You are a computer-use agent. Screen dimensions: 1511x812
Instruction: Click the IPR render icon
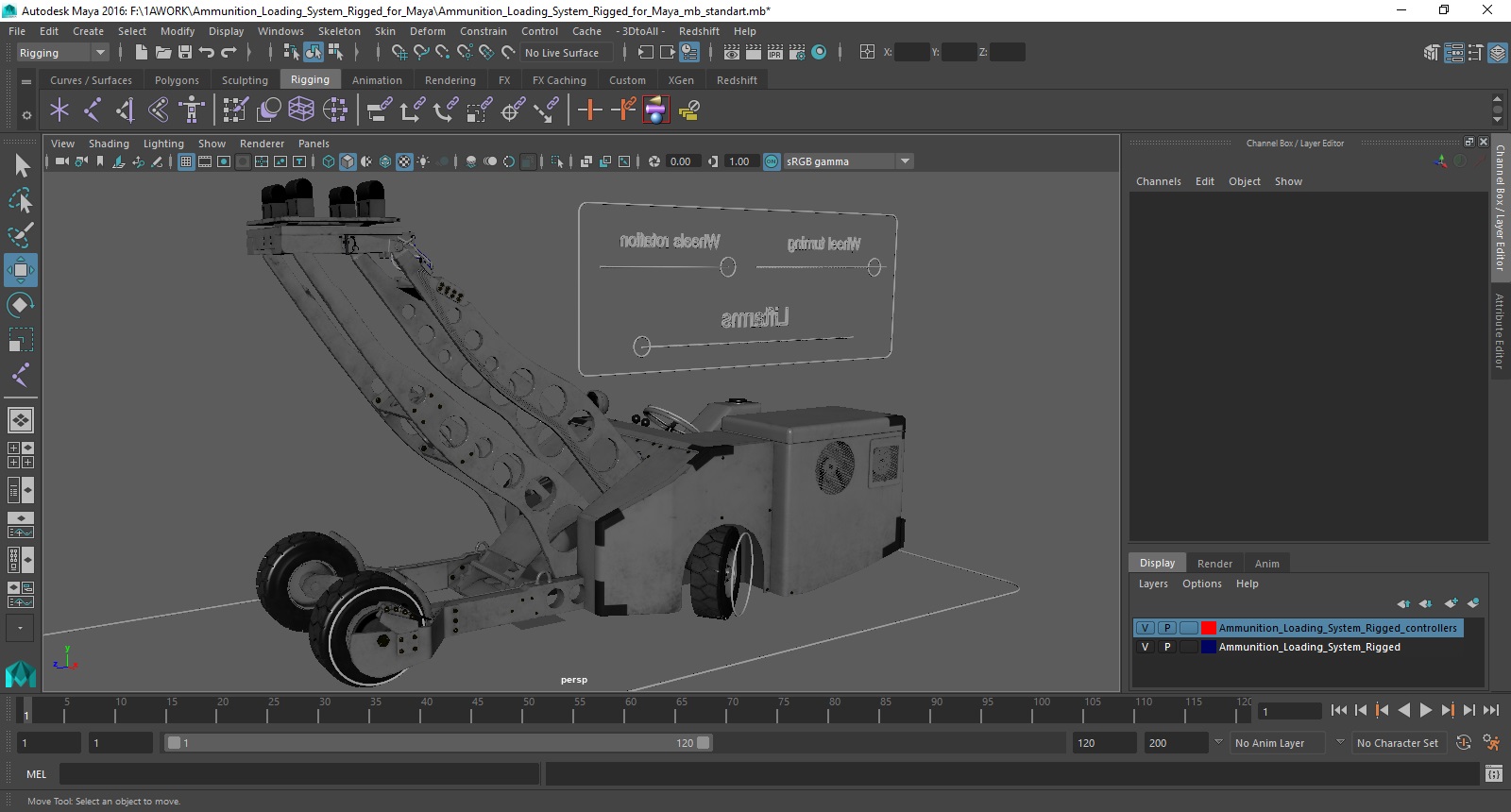pos(775,53)
